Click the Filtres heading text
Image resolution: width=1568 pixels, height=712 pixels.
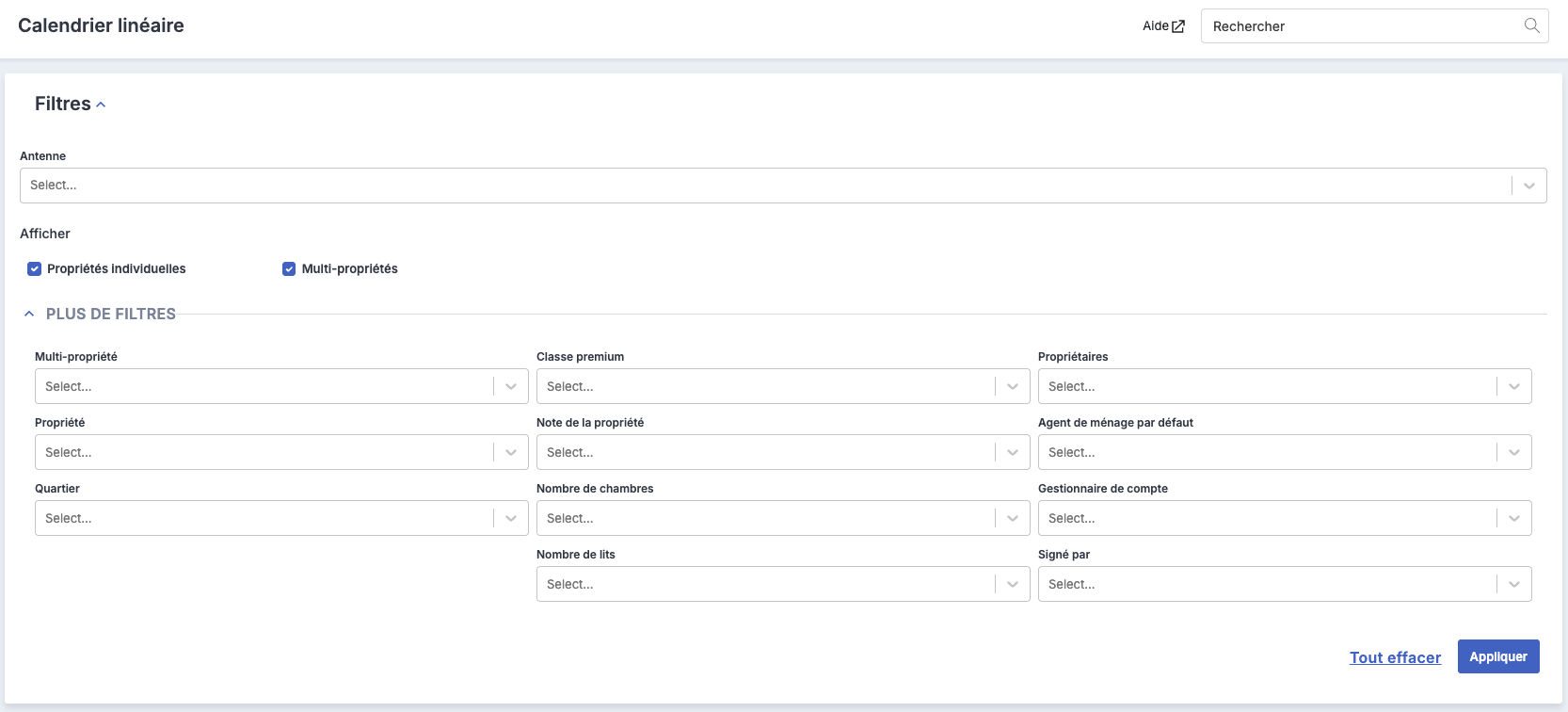point(63,104)
